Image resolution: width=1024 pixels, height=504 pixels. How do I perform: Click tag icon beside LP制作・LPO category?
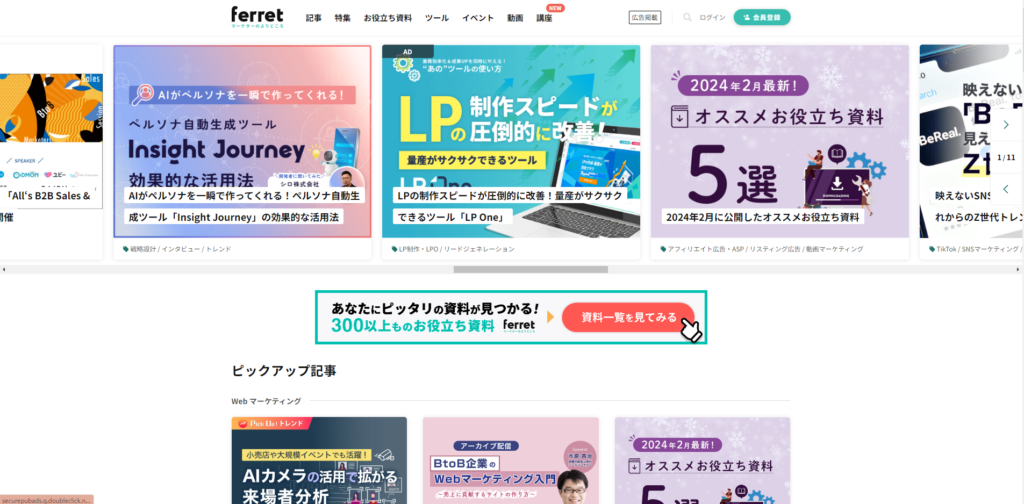pos(394,249)
